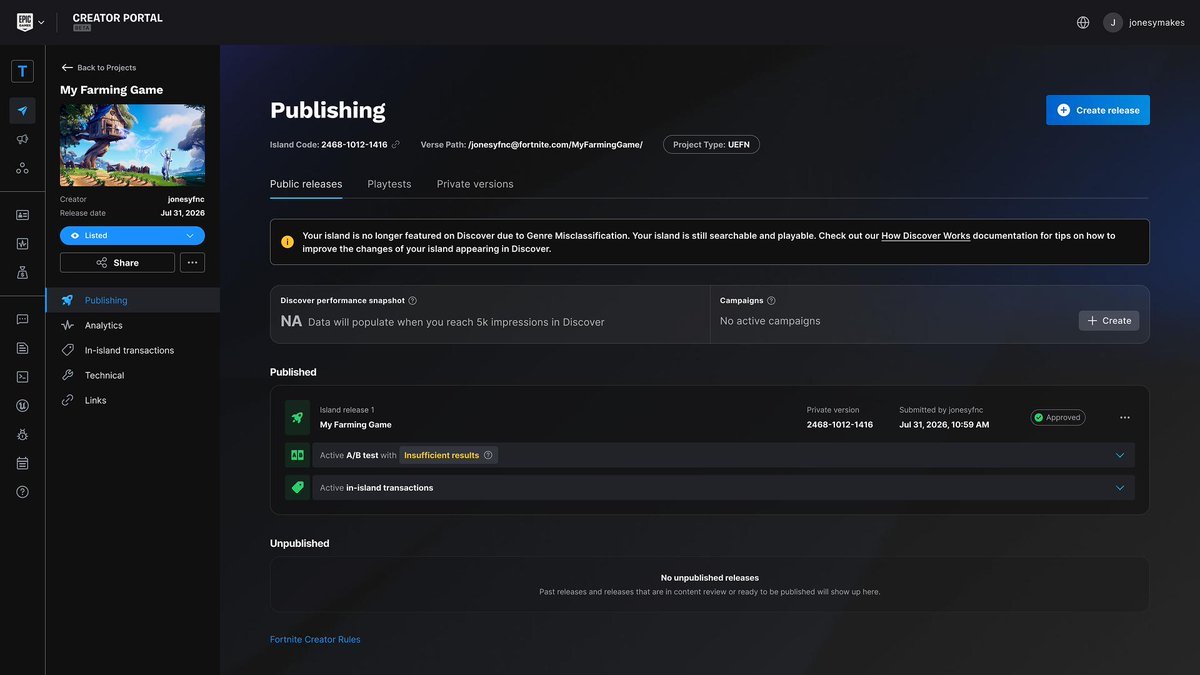Image resolution: width=1200 pixels, height=675 pixels.
Task: Open the document icon in rail
Action: (x=22, y=348)
